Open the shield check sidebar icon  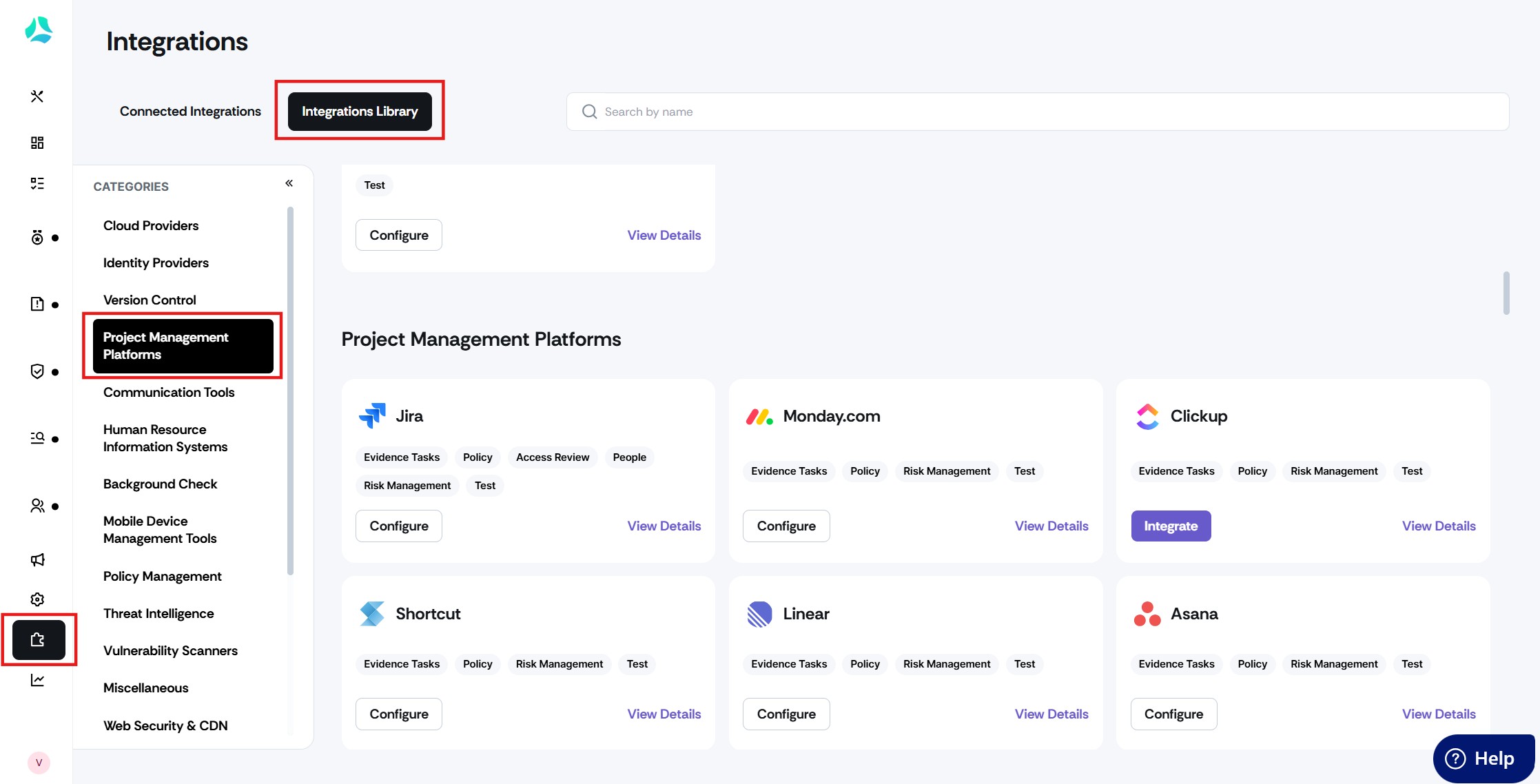(x=37, y=371)
